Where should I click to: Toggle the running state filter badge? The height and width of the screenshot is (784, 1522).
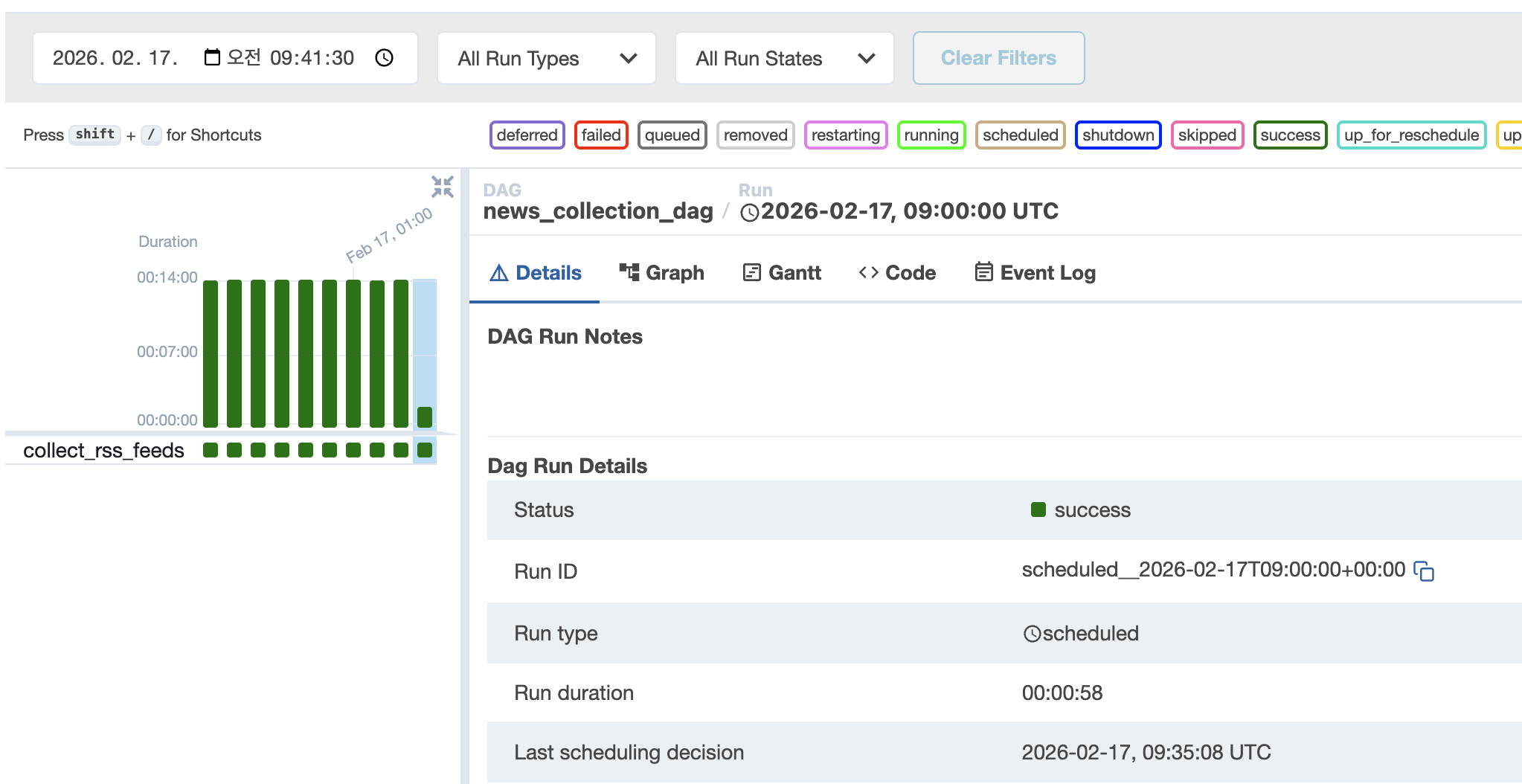click(931, 135)
